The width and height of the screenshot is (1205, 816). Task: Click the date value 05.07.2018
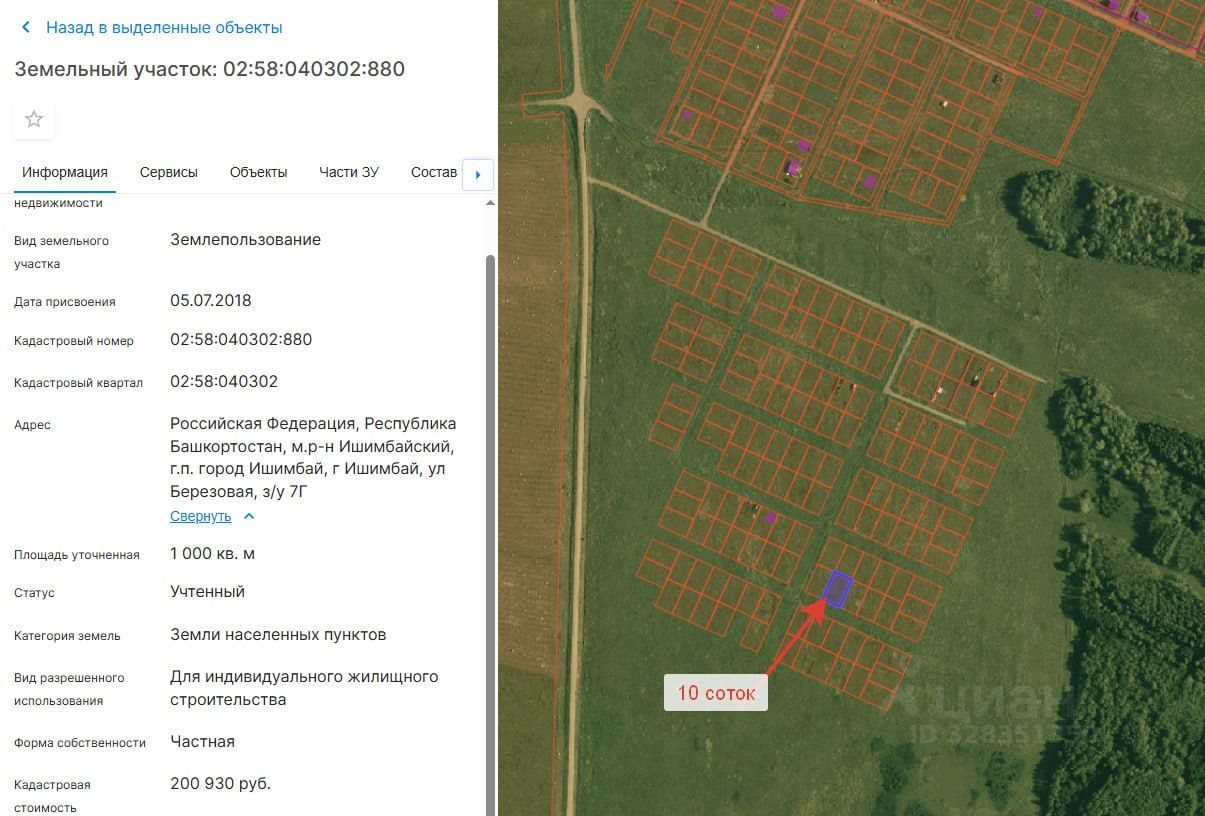211,301
